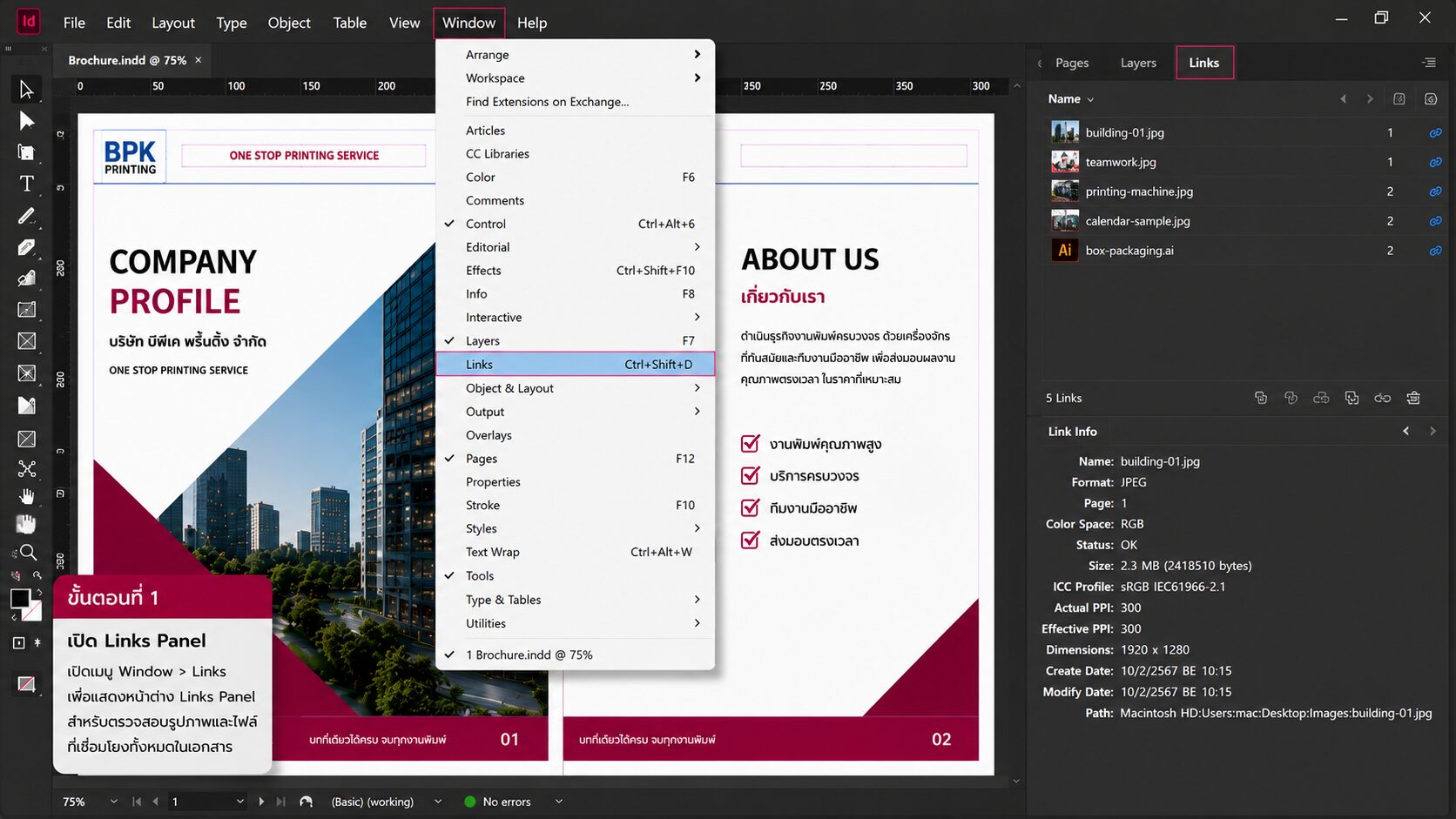Click link status icon for box-packaging.ai
Image resolution: width=1456 pixels, height=819 pixels.
(x=1434, y=251)
